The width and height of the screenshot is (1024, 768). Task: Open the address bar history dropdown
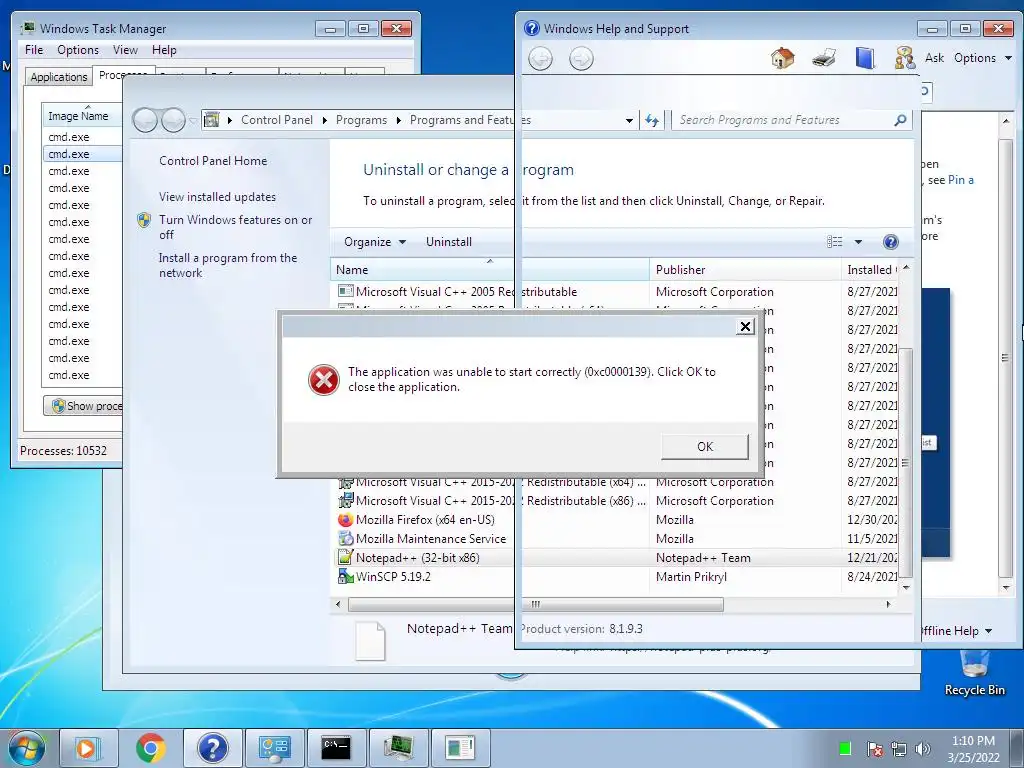pos(629,121)
